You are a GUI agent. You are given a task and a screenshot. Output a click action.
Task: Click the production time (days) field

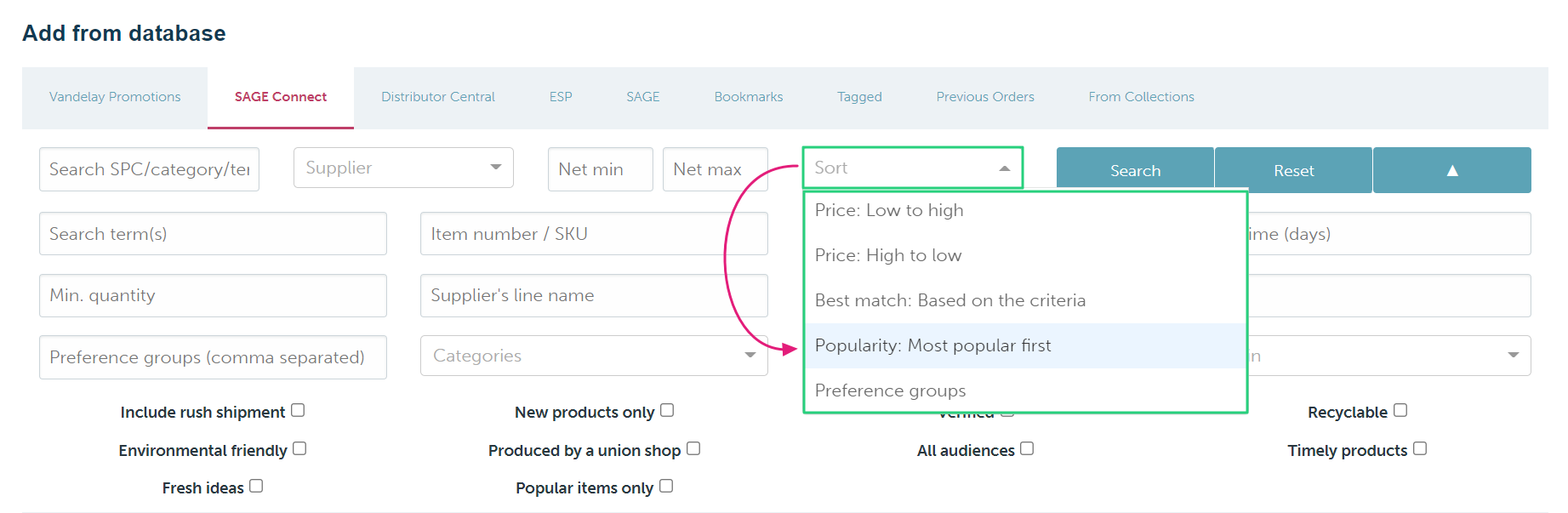[x=1388, y=234]
